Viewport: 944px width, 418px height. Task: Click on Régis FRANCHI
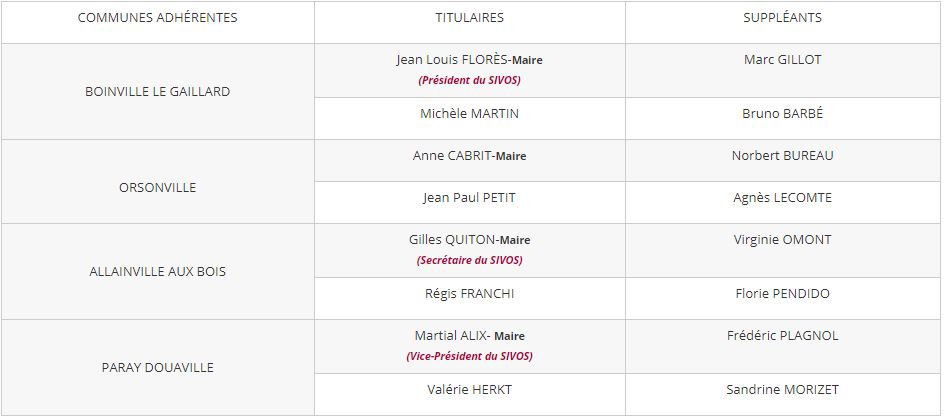(469, 294)
